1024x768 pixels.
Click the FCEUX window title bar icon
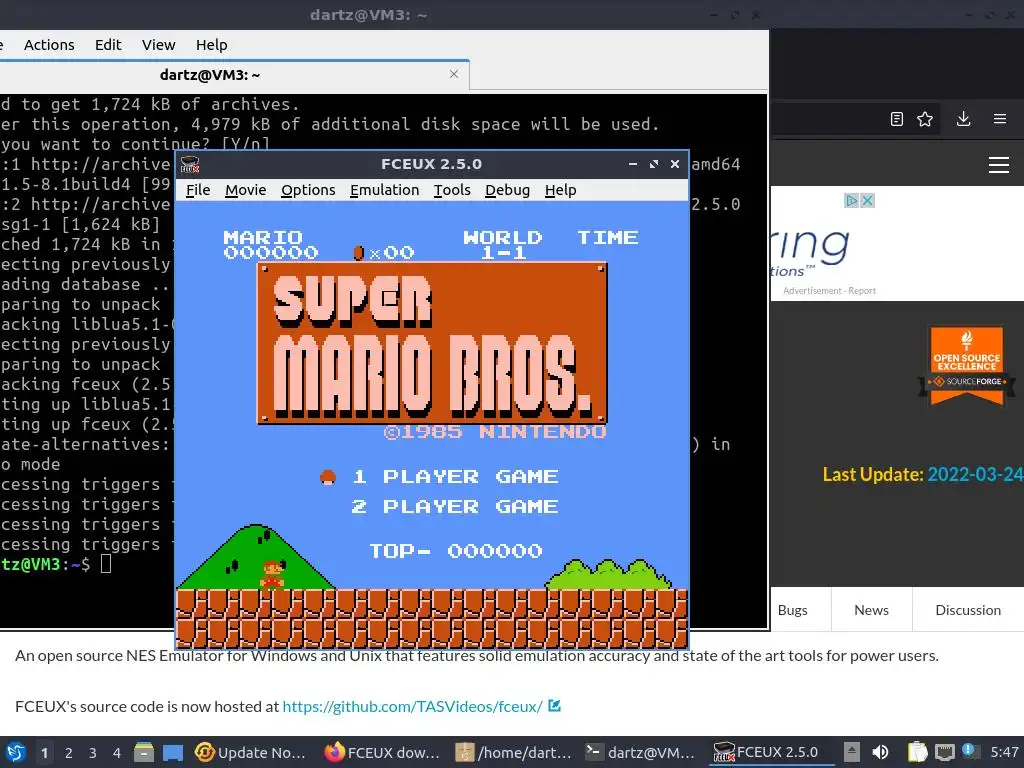(x=190, y=165)
